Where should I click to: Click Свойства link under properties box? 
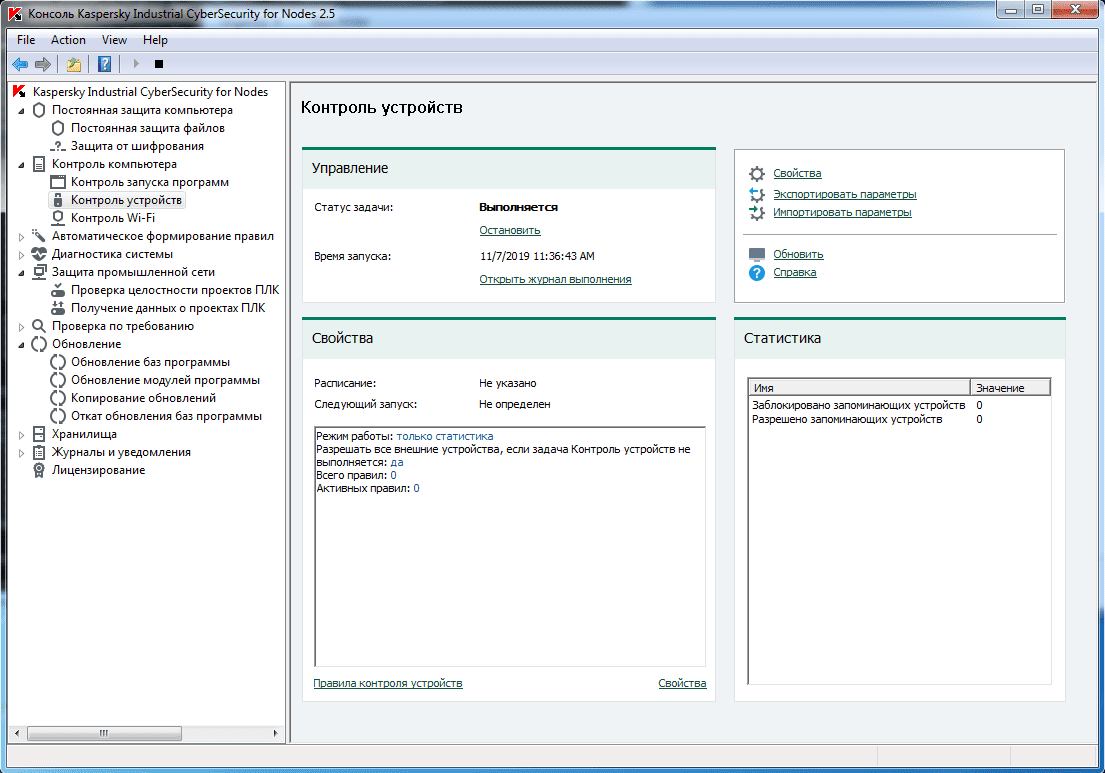682,683
